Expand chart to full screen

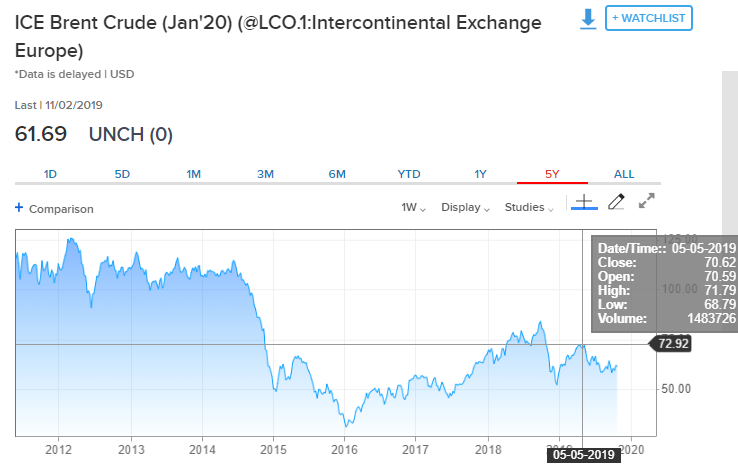click(x=646, y=201)
